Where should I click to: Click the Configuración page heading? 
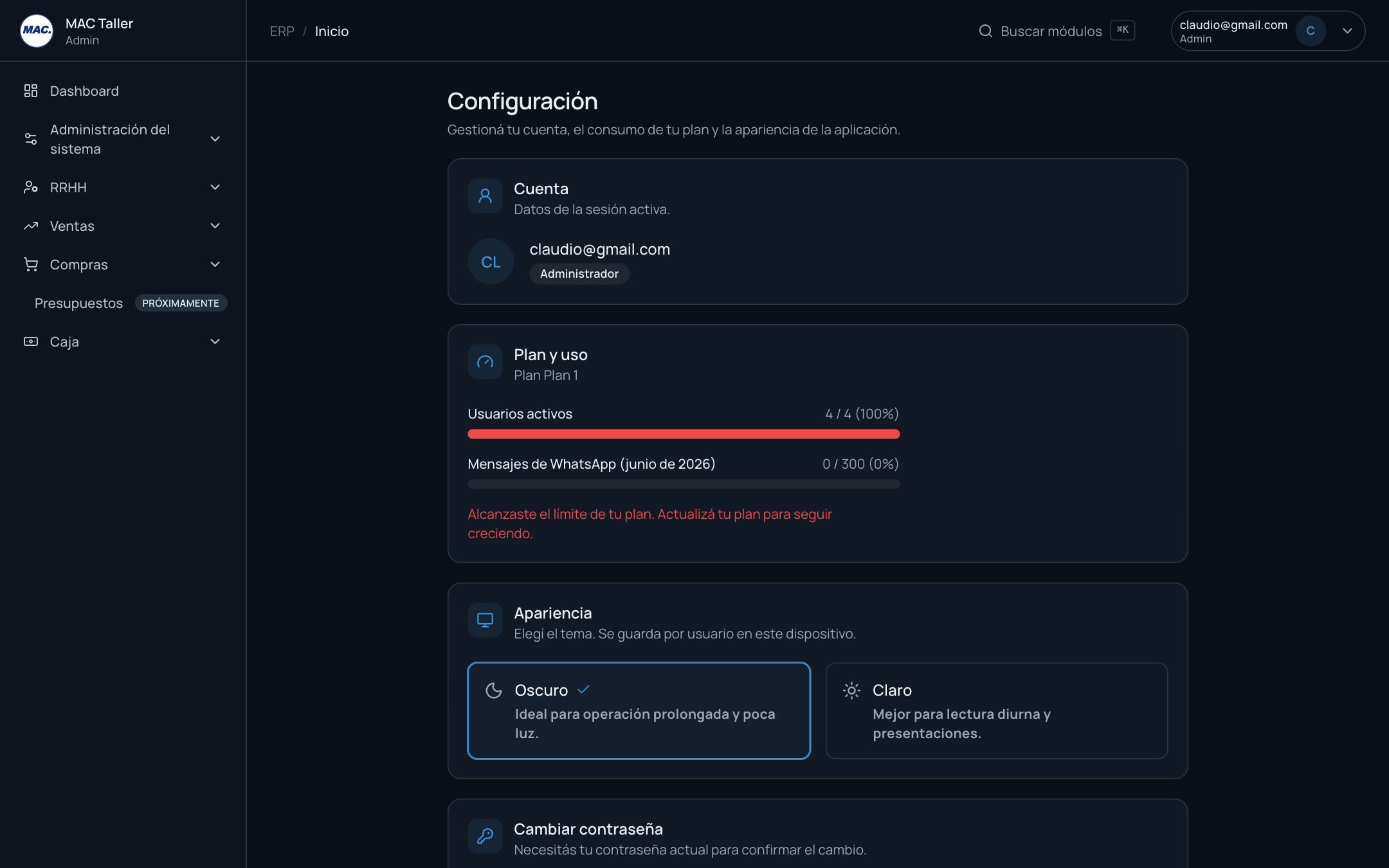pos(522,102)
